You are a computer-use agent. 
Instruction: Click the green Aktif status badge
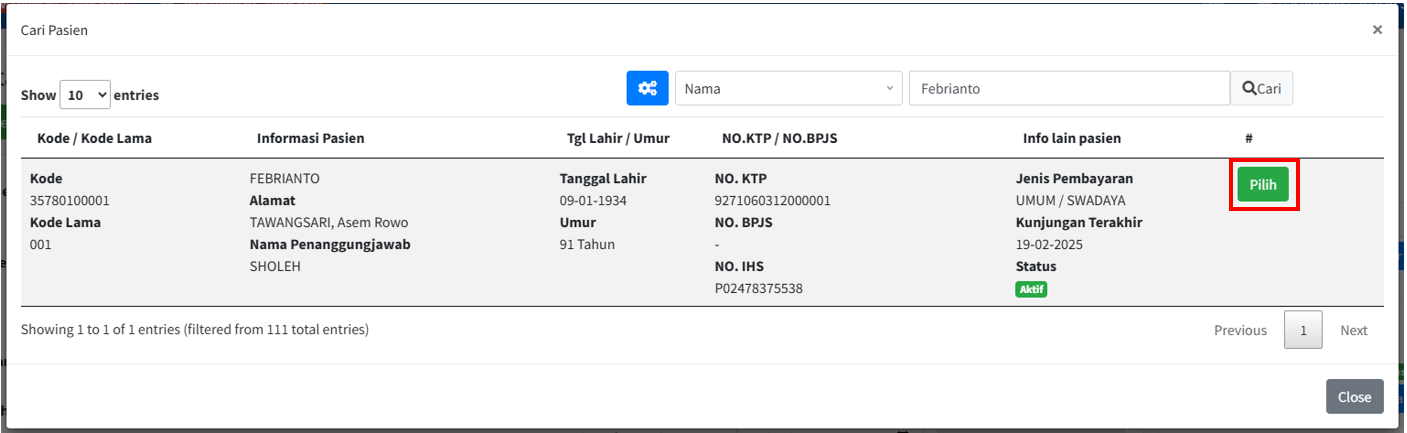[x=1031, y=289]
